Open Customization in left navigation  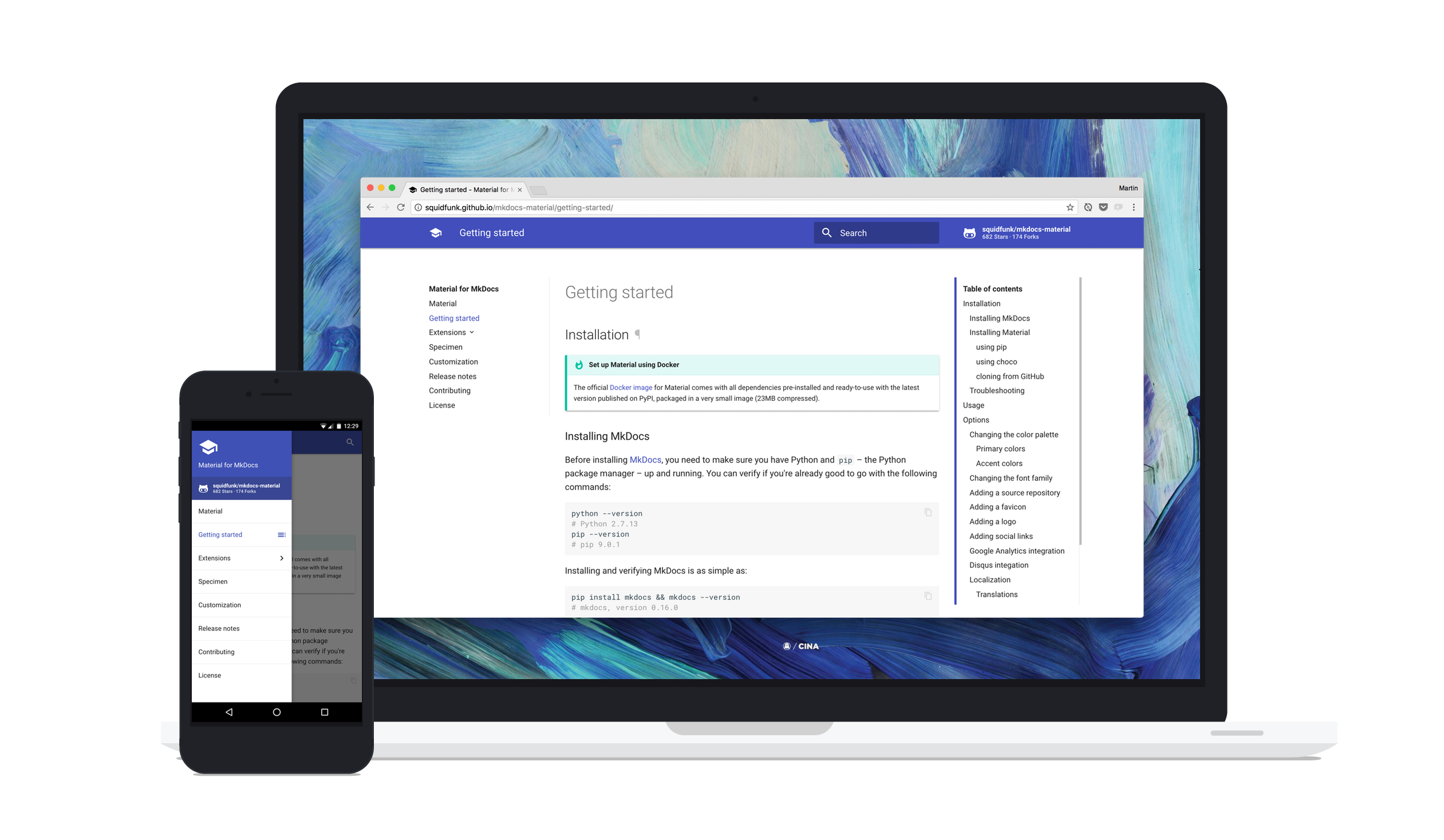click(x=453, y=361)
